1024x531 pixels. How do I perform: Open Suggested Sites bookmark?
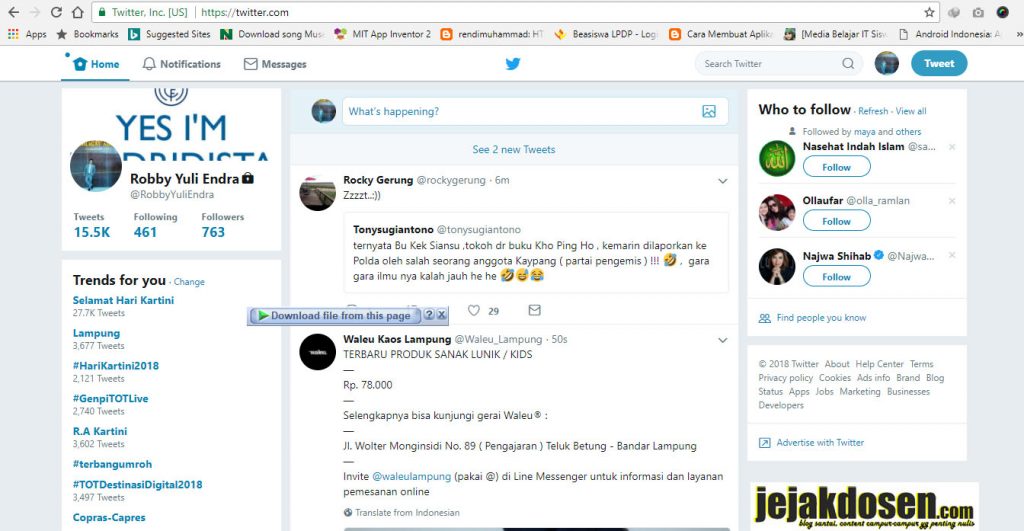(x=169, y=34)
